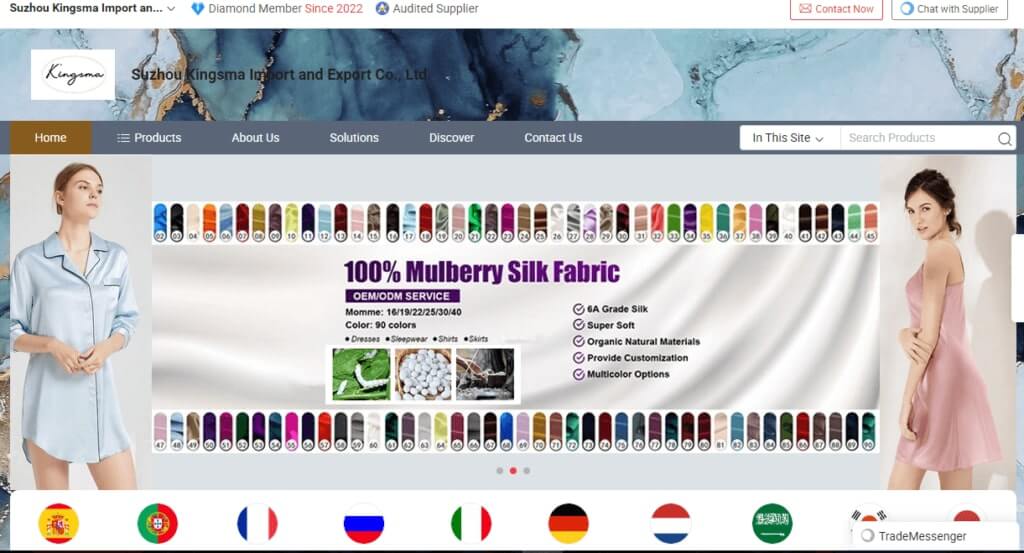The image size is (1024, 553).
Task: Click color swatch number 90 green
Action: click(x=868, y=431)
